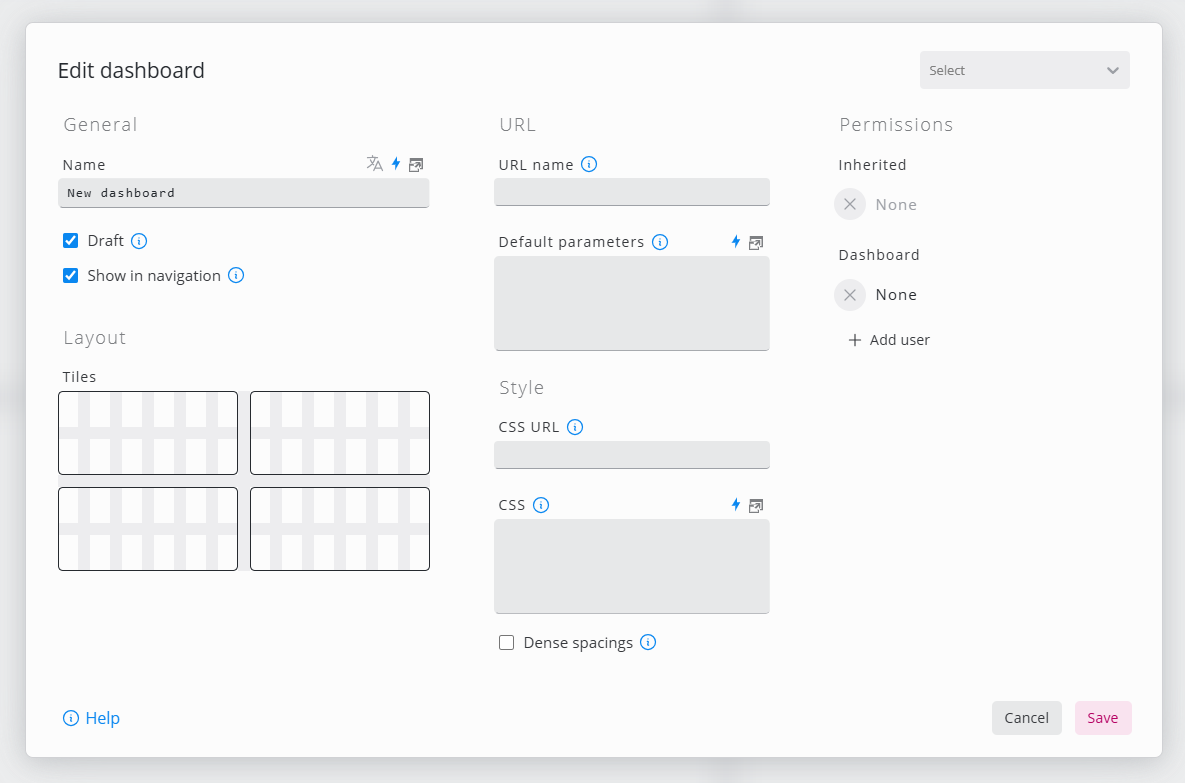Select the top-left layout tile

pos(148,433)
